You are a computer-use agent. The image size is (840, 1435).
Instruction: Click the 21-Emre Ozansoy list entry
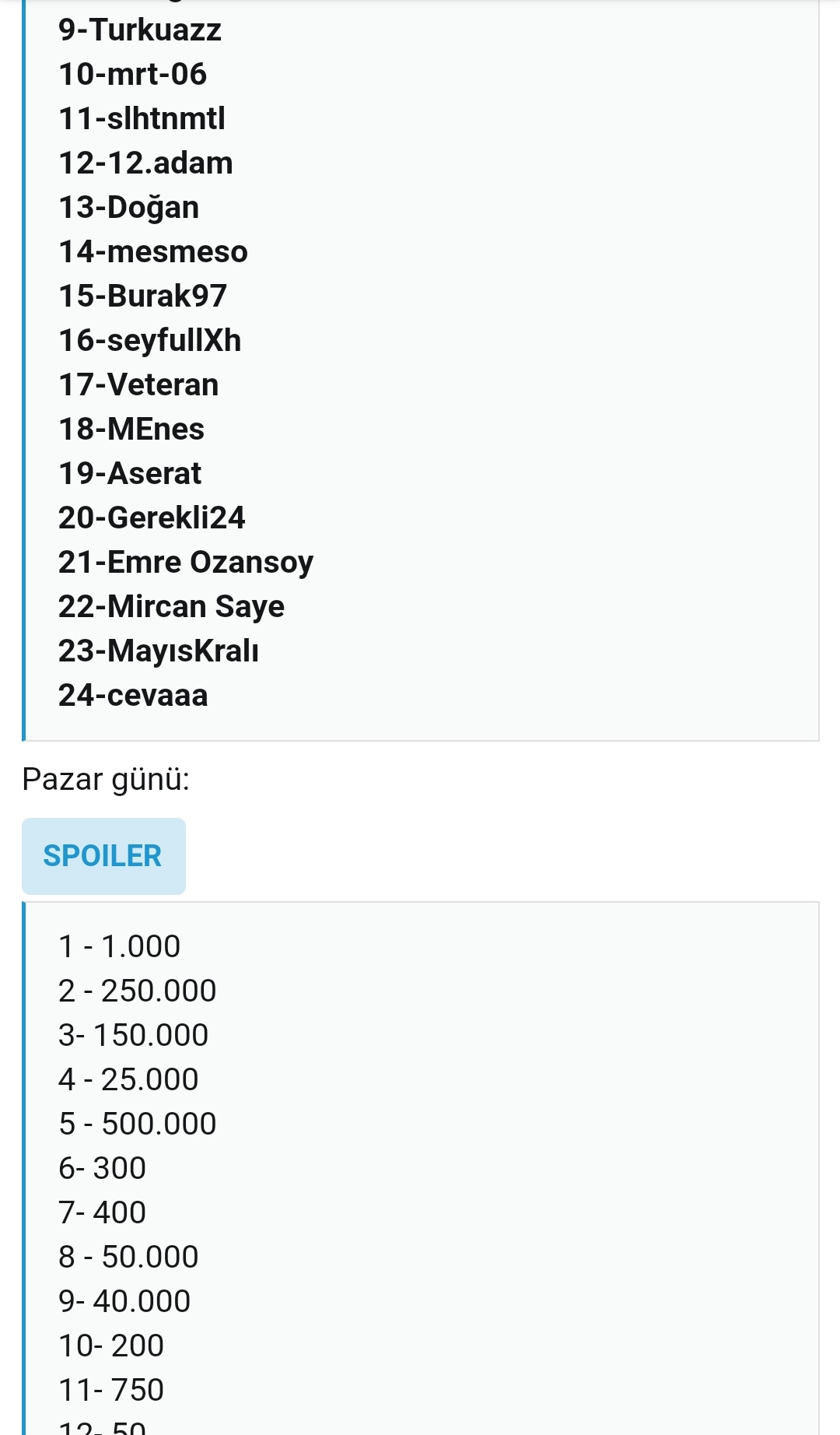tap(185, 563)
